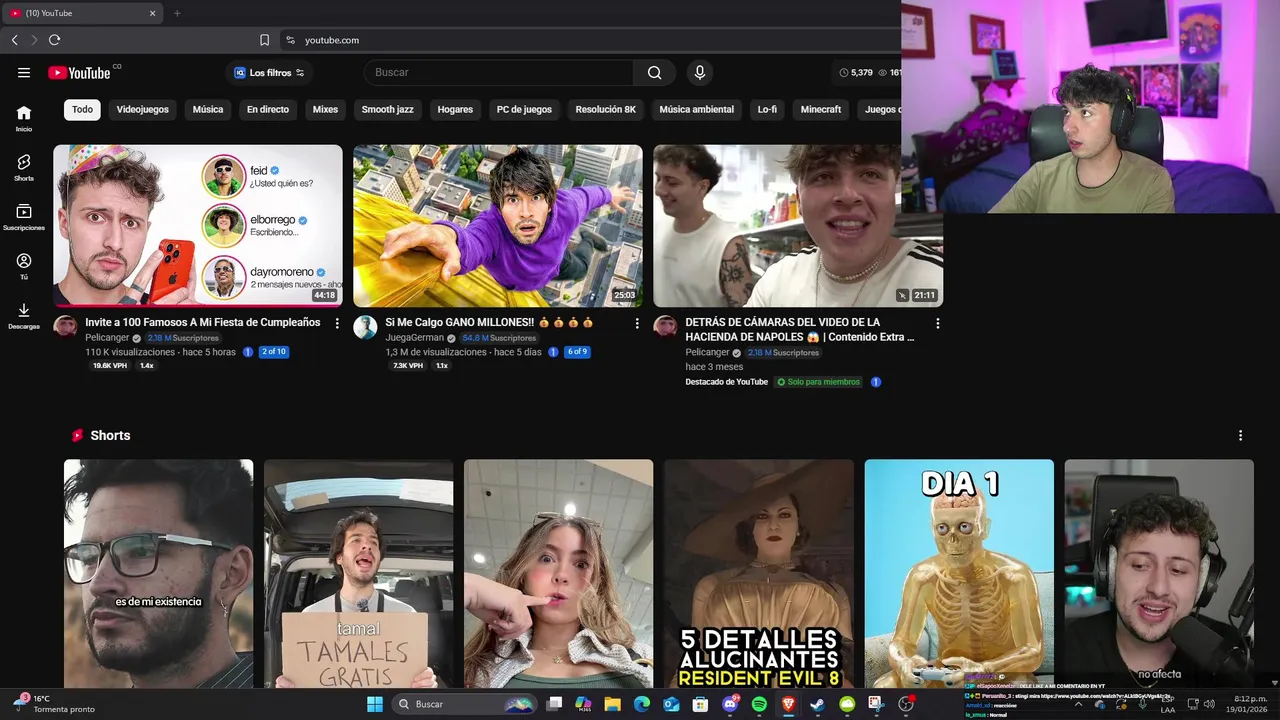This screenshot has width=1280, height=720.
Task: Open Microsoft Edge from the taskbar
Action: coord(642,704)
